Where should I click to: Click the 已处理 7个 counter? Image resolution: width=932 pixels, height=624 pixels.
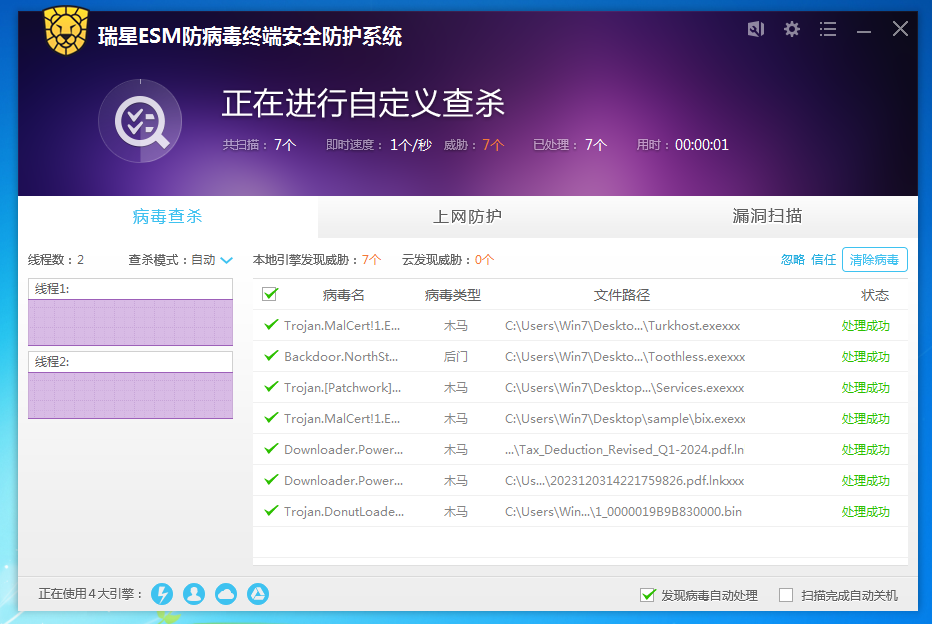coord(570,145)
